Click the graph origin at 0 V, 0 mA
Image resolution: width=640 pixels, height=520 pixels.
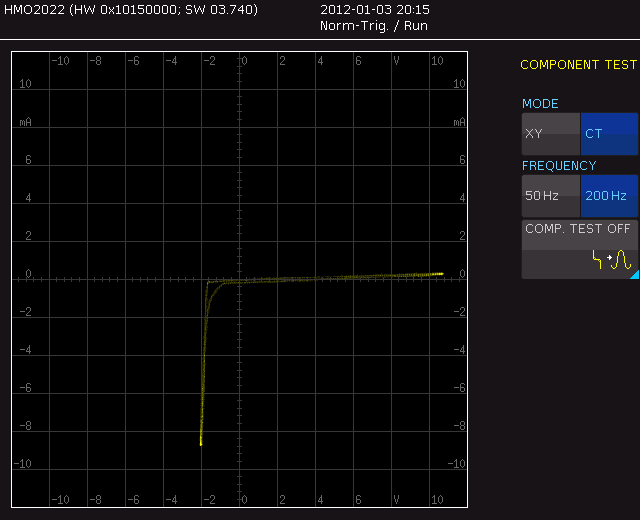[240, 280]
